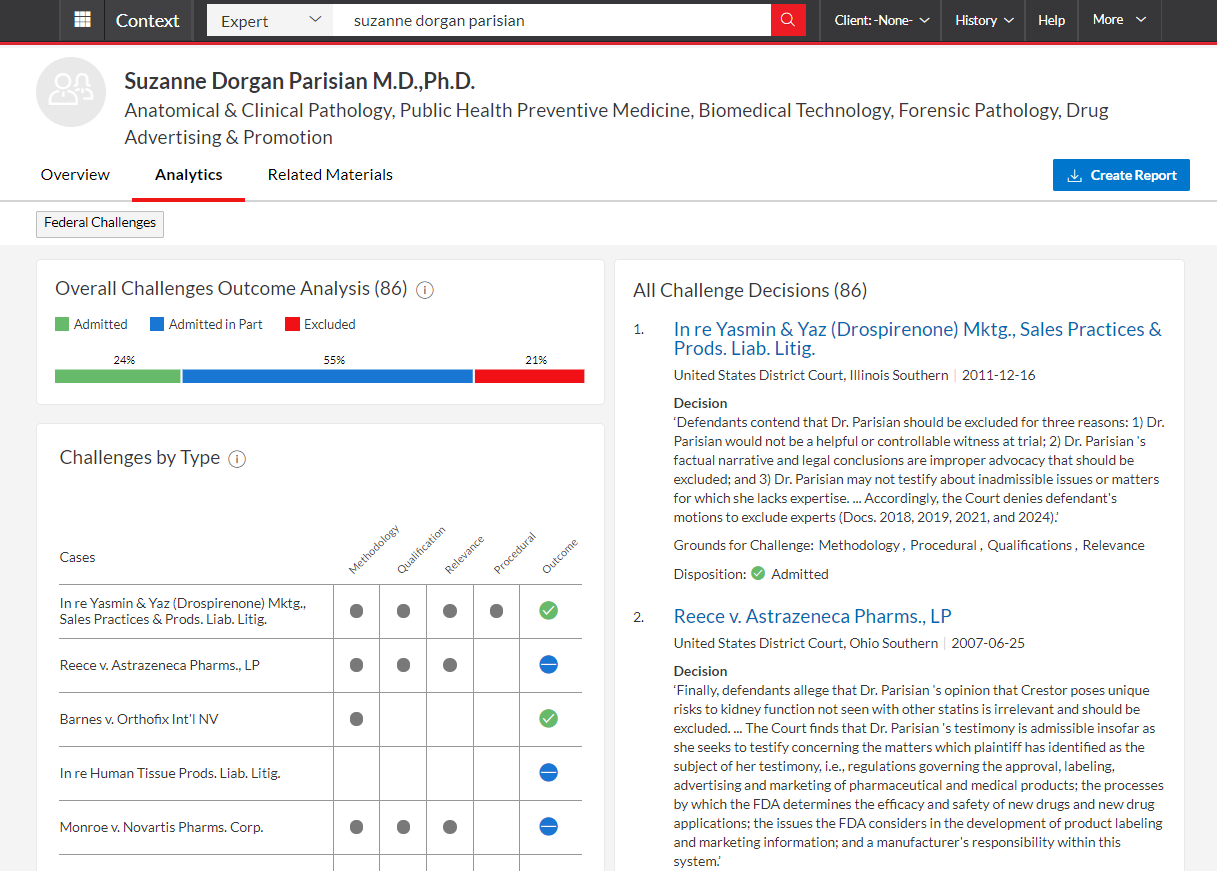Image resolution: width=1217 pixels, height=871 pixels.
Task: Expand the Client -None- dropdown
Action: tap(881, 20)
